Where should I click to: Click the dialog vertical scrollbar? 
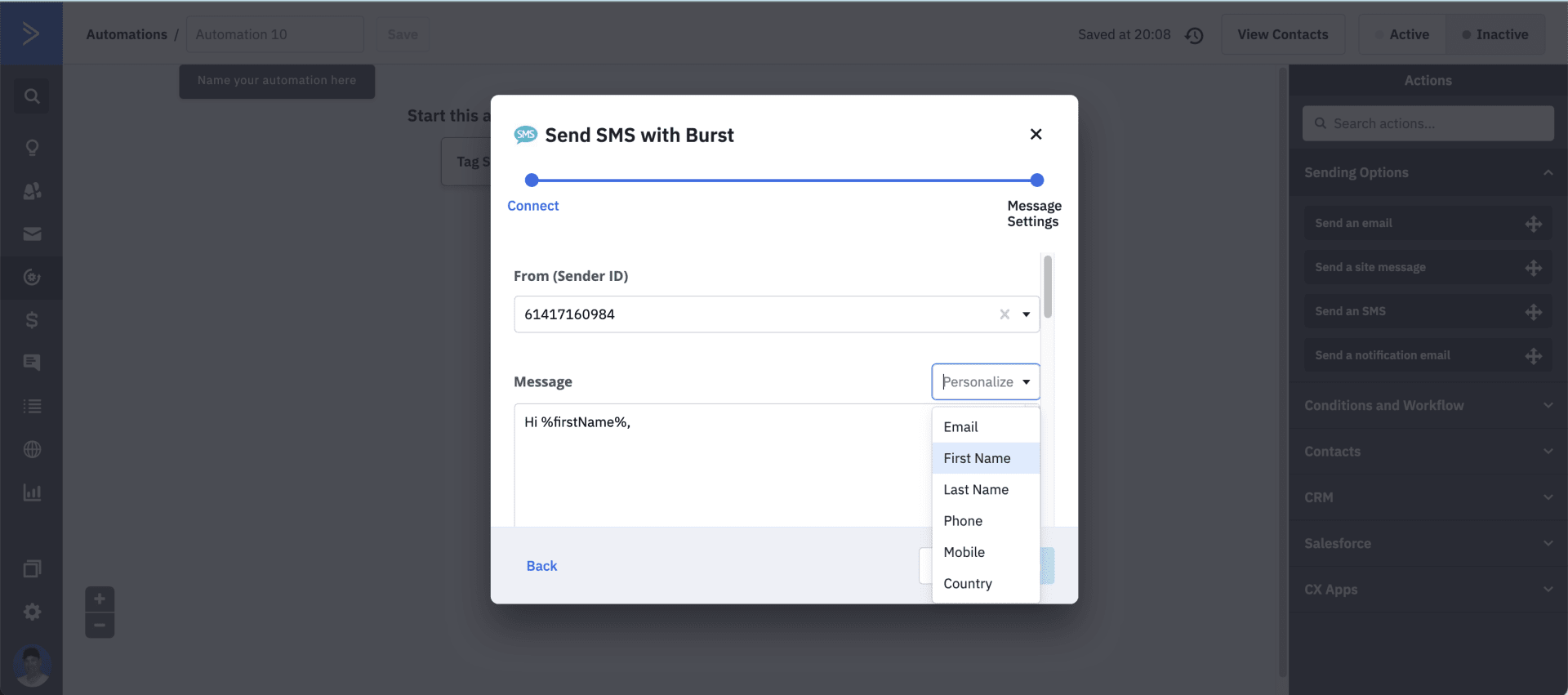pos(1048,287)
